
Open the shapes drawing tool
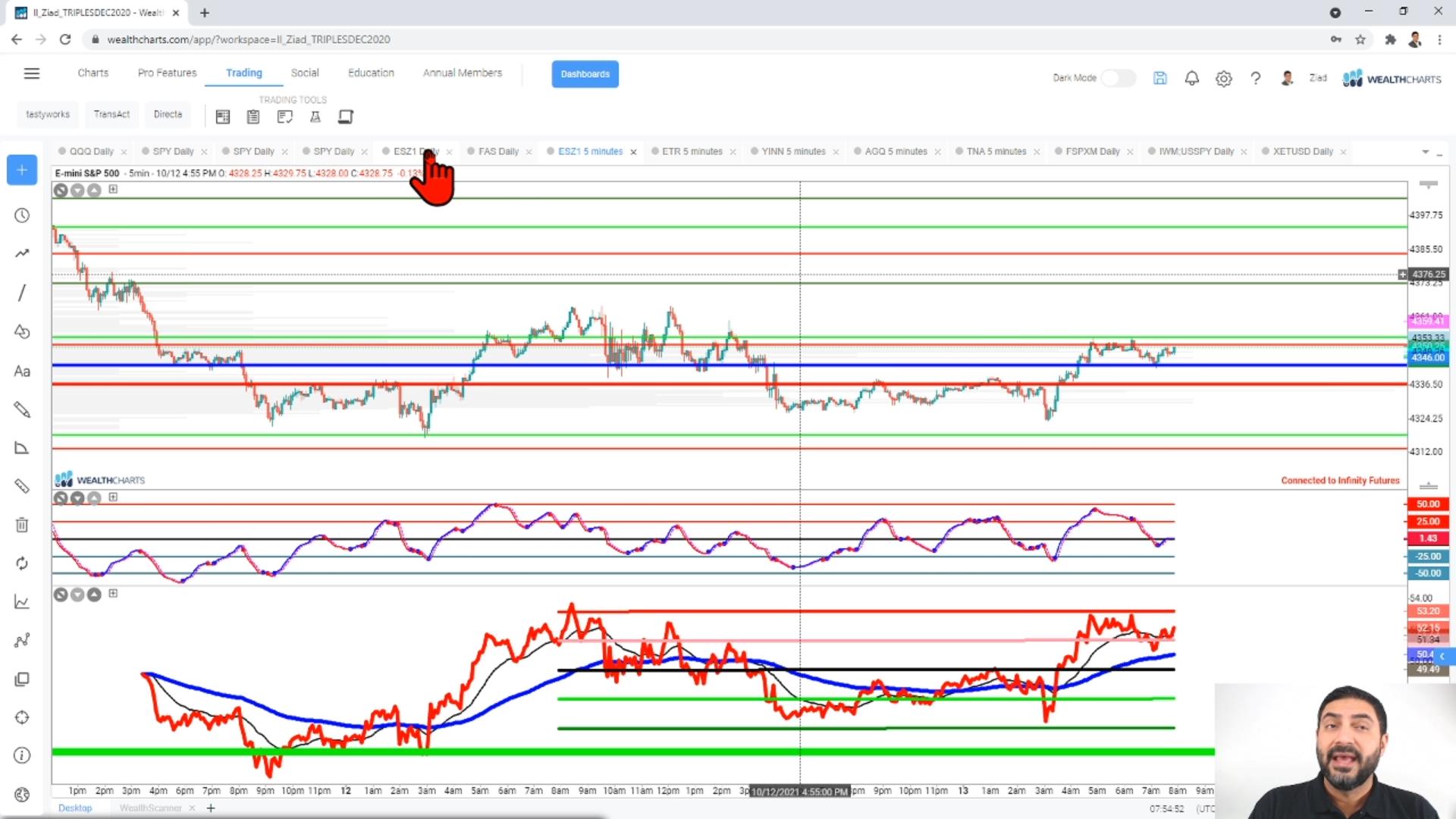coord(22,331)
